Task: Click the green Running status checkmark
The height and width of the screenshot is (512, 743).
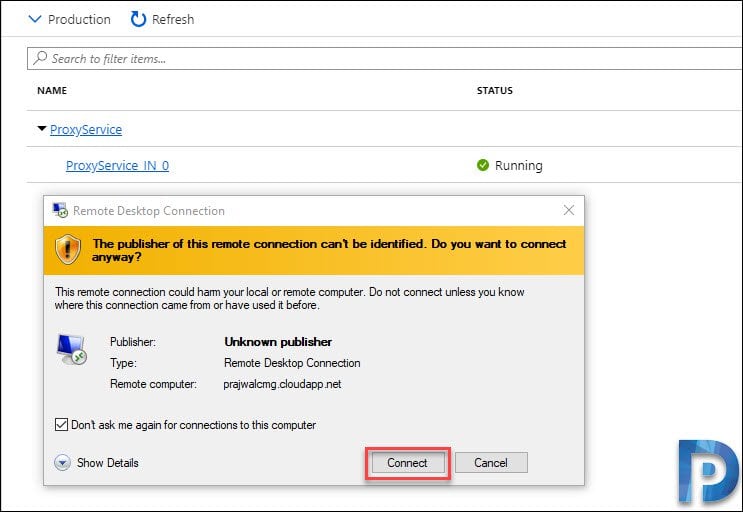Action: [x=483, y=165]
